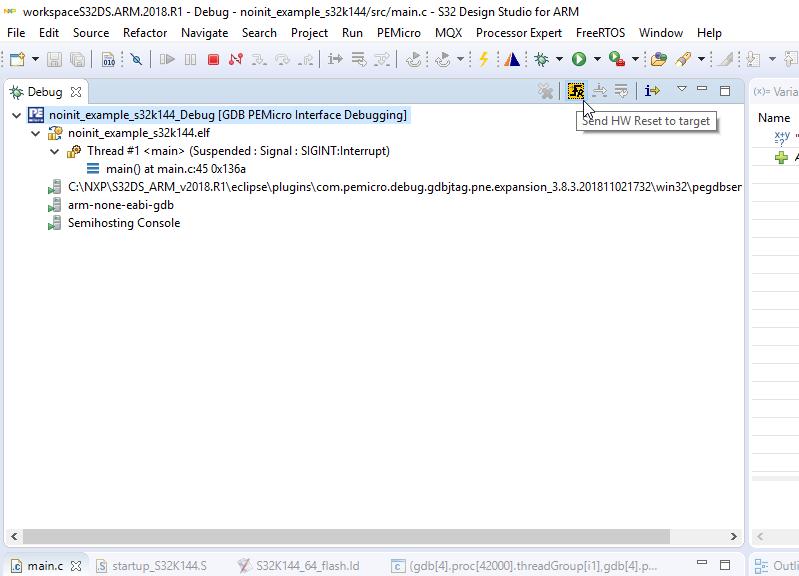Click the green Run launch button

(x=579, y=60)
